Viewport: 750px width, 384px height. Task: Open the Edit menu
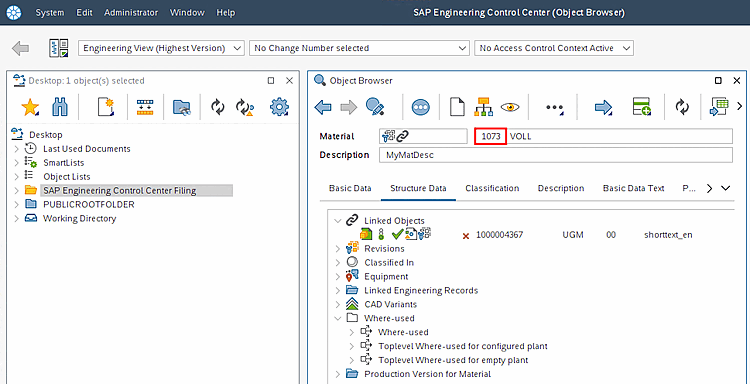(84, 12)
